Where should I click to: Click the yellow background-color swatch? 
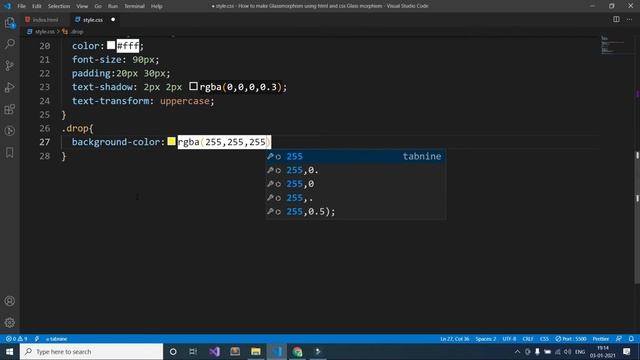click(171, 141)
